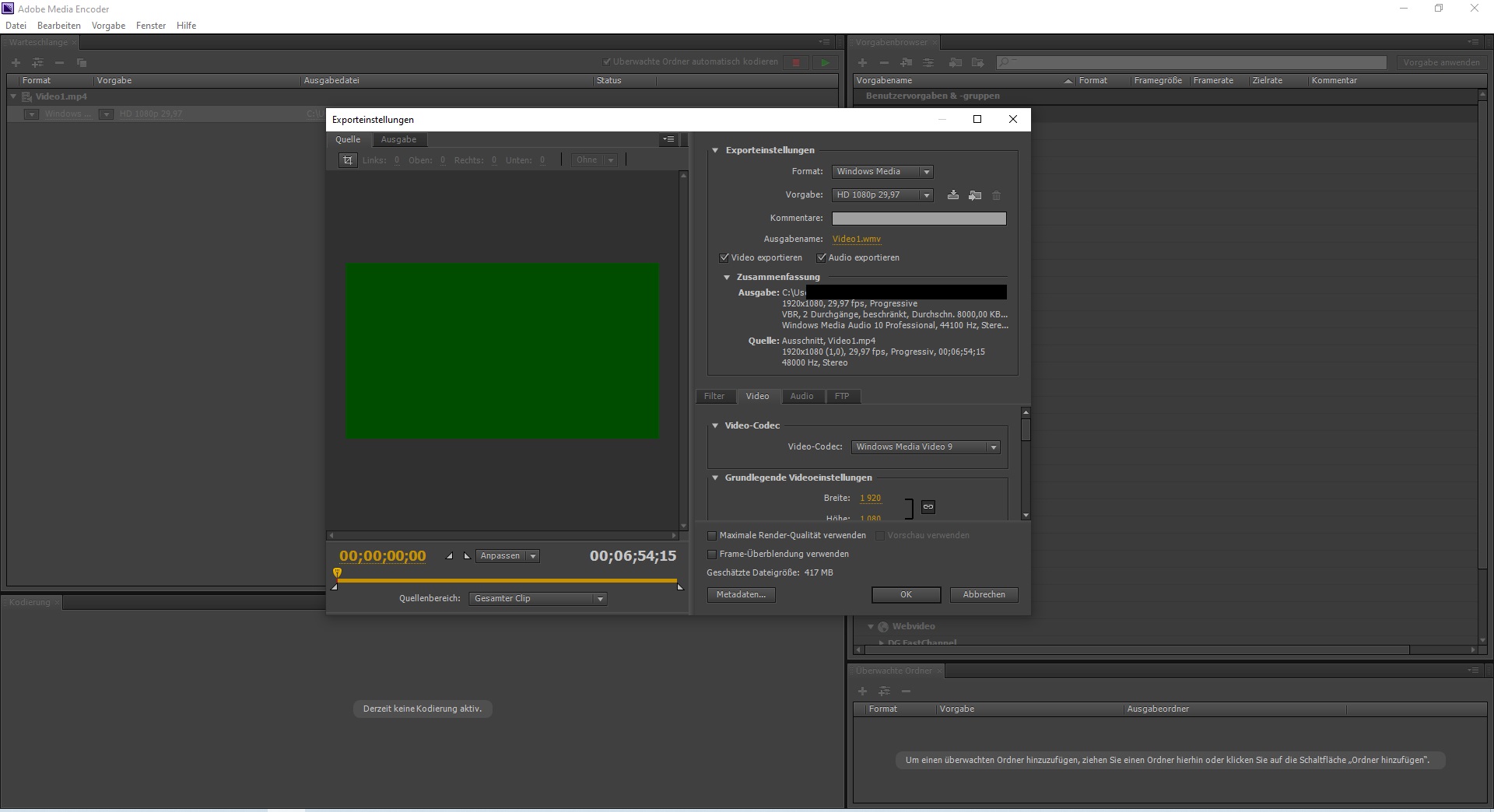Click the Metadaten button

(740, 594)
